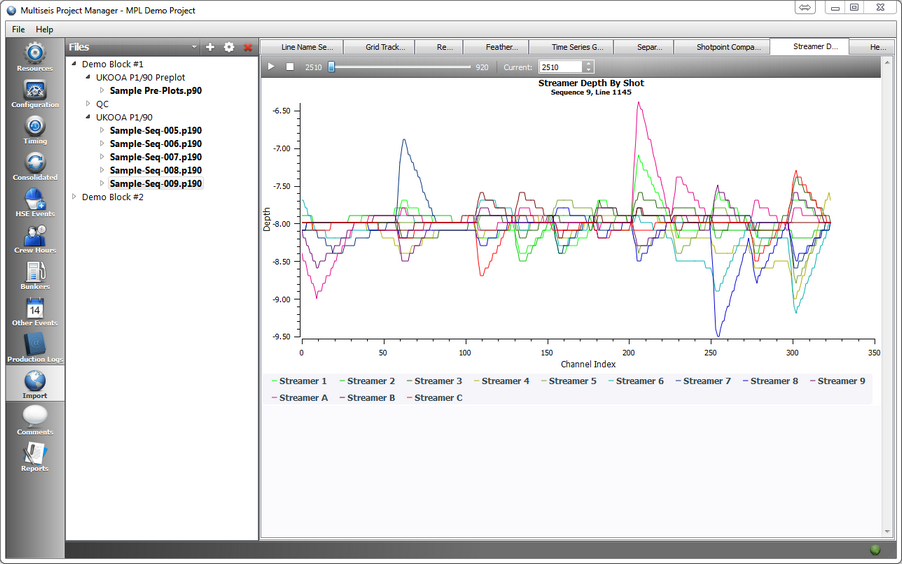Click the plus icon to add files
Screen dimensions: 902x564
pos(210,47)
